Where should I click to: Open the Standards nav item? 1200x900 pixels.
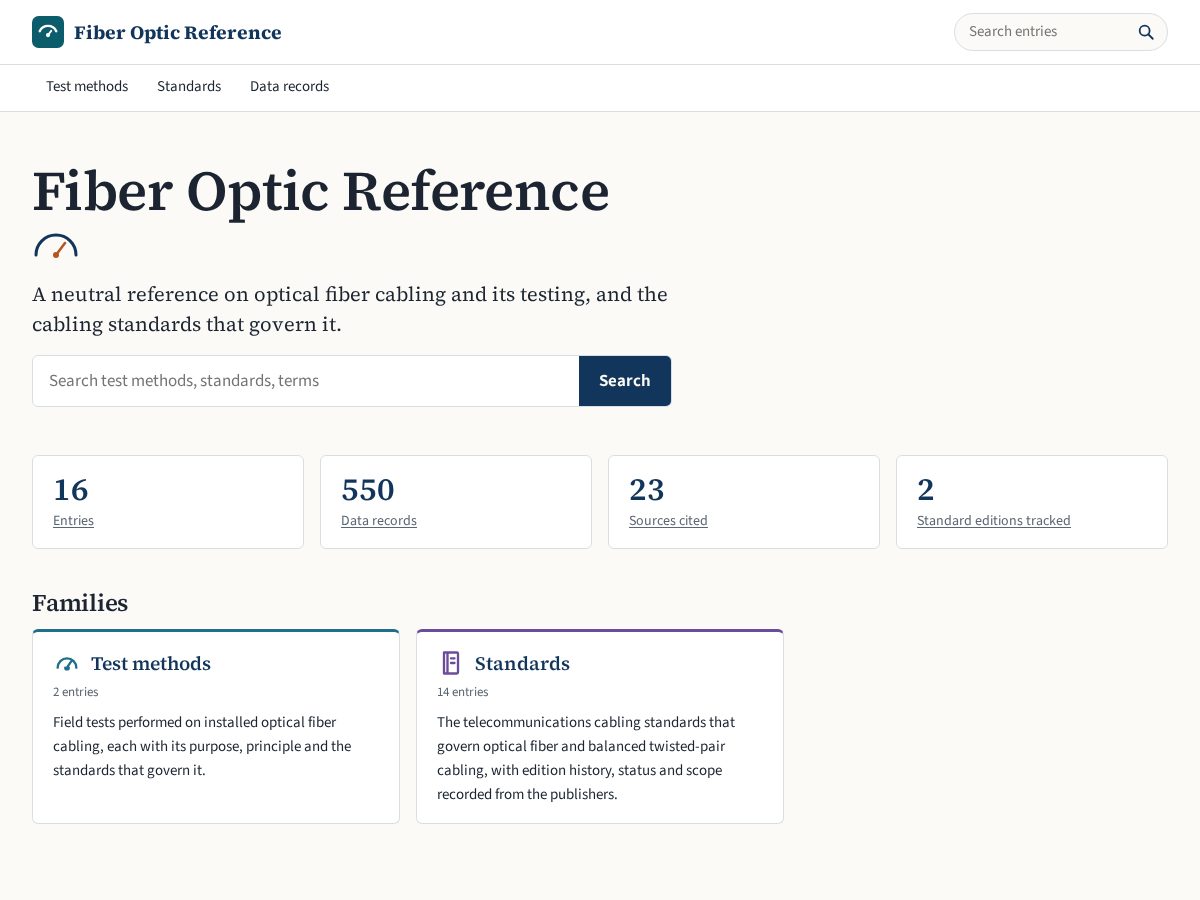189,87
